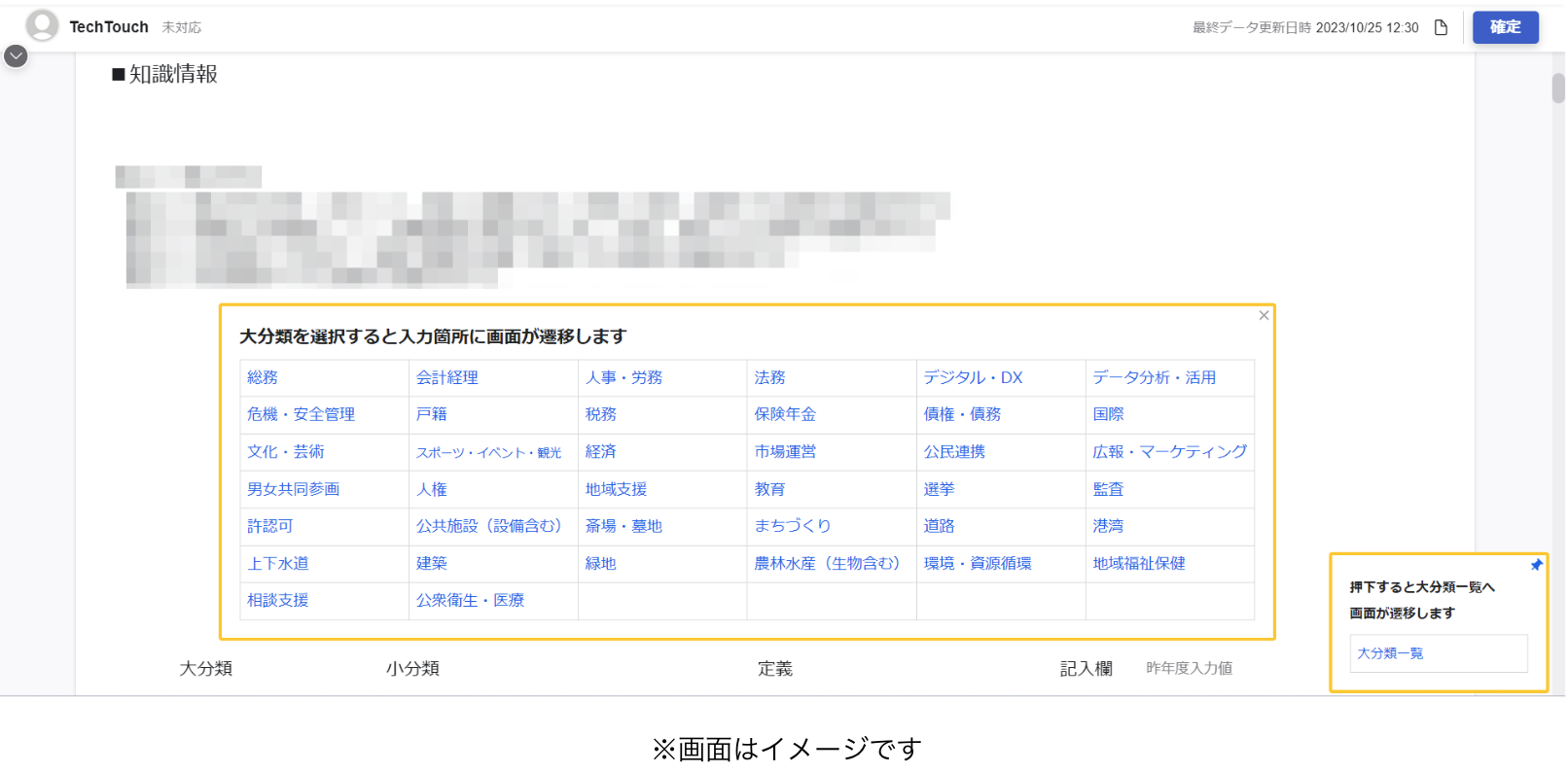Jump to the デジタル・DX category

pos(973,377)
